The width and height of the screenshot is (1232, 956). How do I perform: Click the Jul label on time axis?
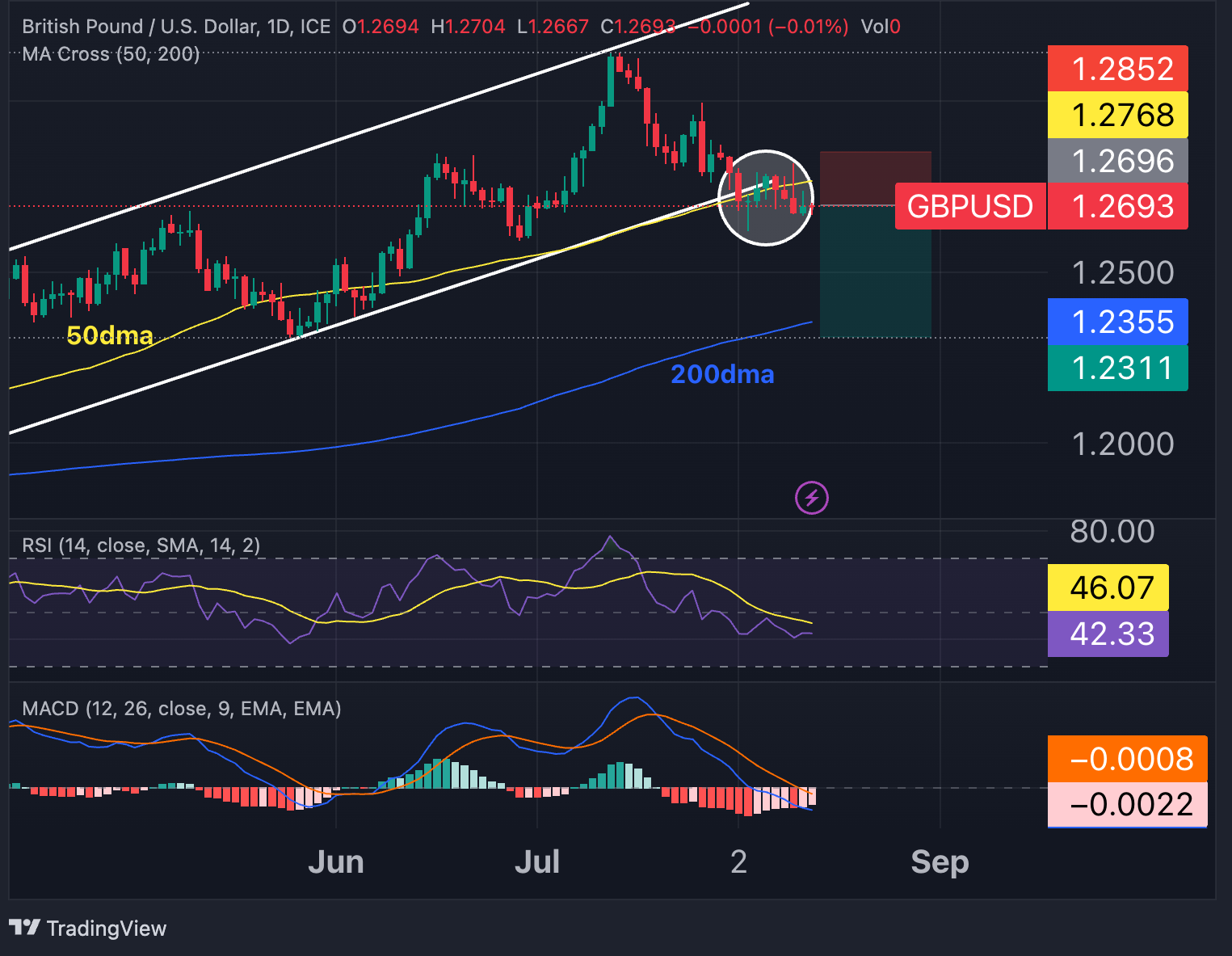click(x=537, y=862)
